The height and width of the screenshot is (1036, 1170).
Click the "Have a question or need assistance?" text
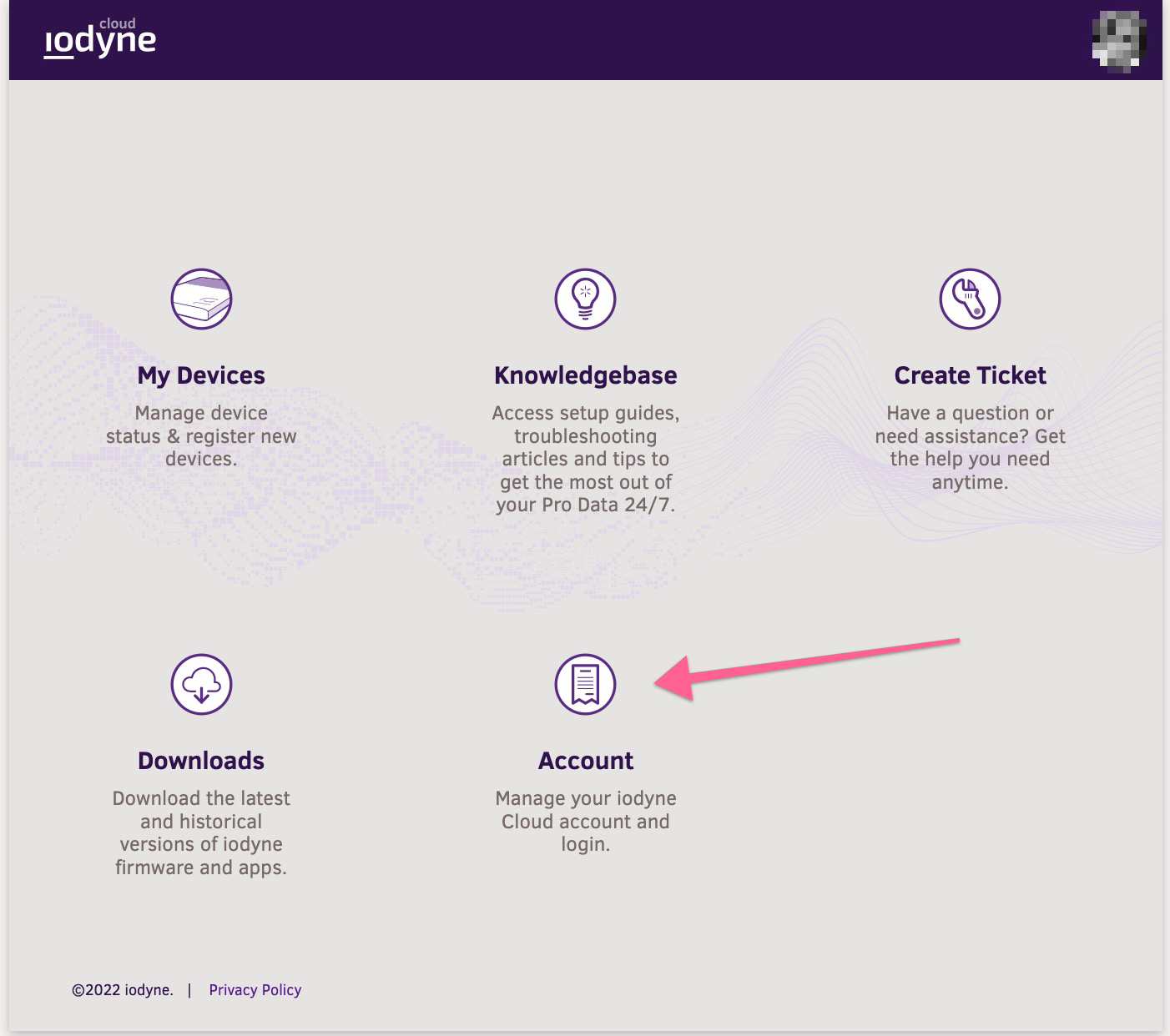(970, 448)
